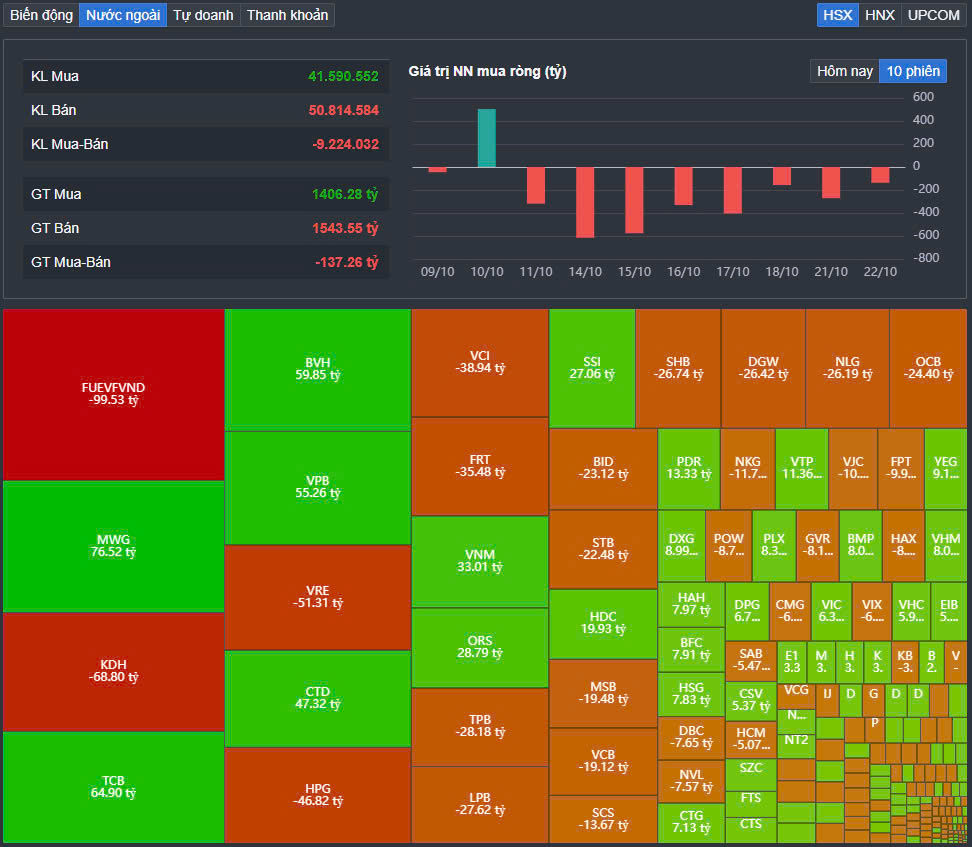Click the KL Mua-Bán value -9.224.032

(345, 144)
